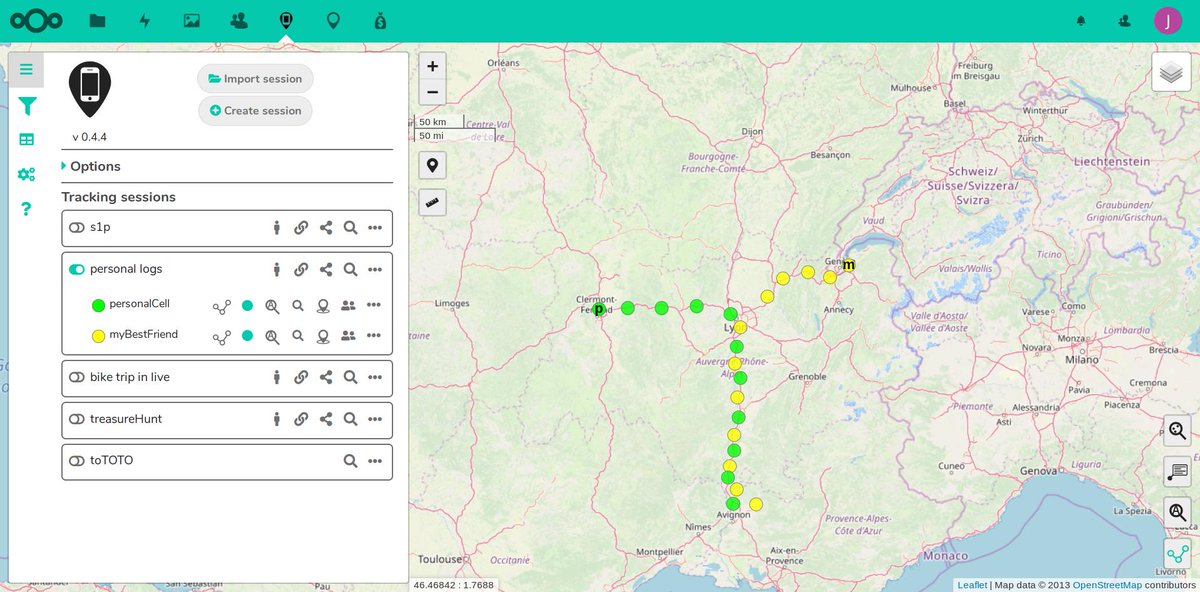Zoom to personal logs session magnifier
The width and height of the screenshot is (1200, 592).
pyautogui.click(x=351, y=270)
